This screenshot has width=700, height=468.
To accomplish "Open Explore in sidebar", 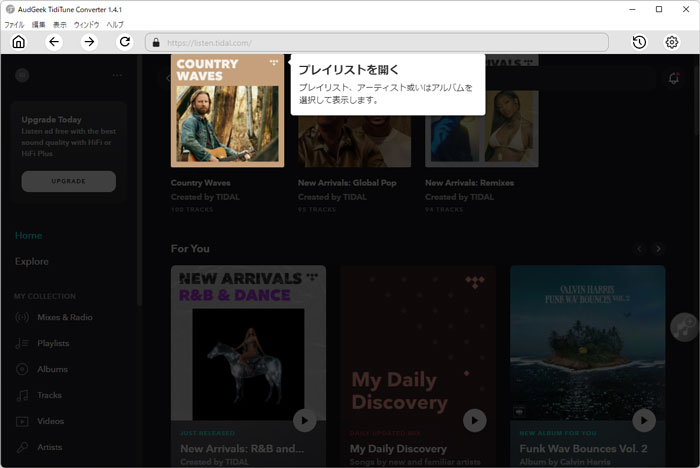I will (32, 261).
